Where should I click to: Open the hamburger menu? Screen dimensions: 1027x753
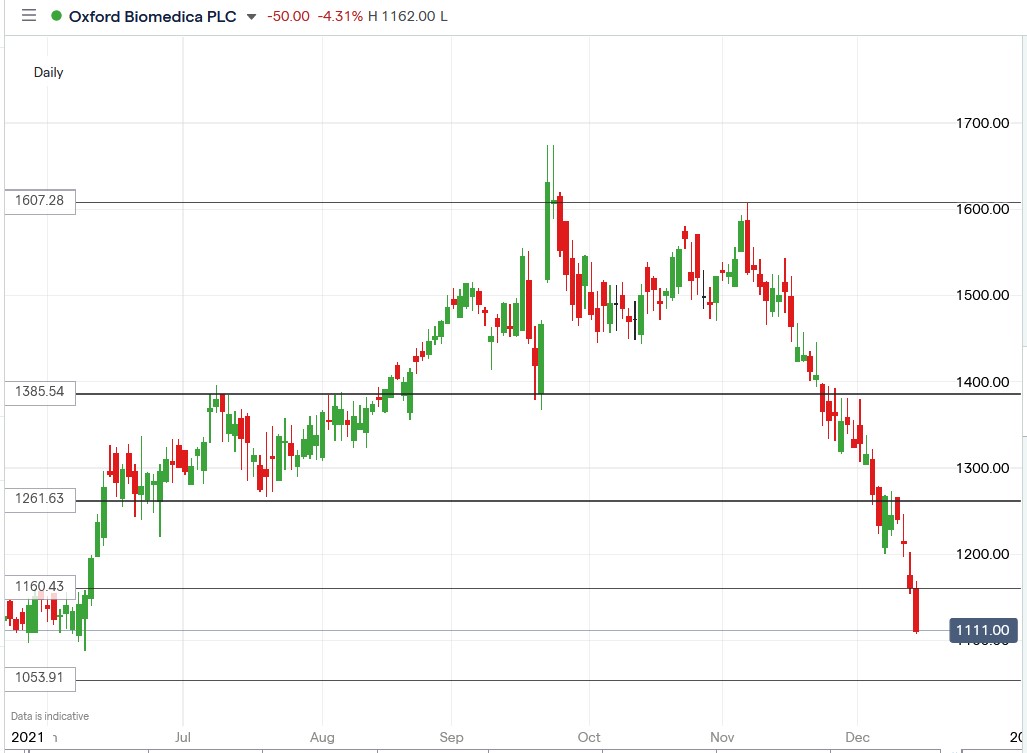[x=29, y=15]
